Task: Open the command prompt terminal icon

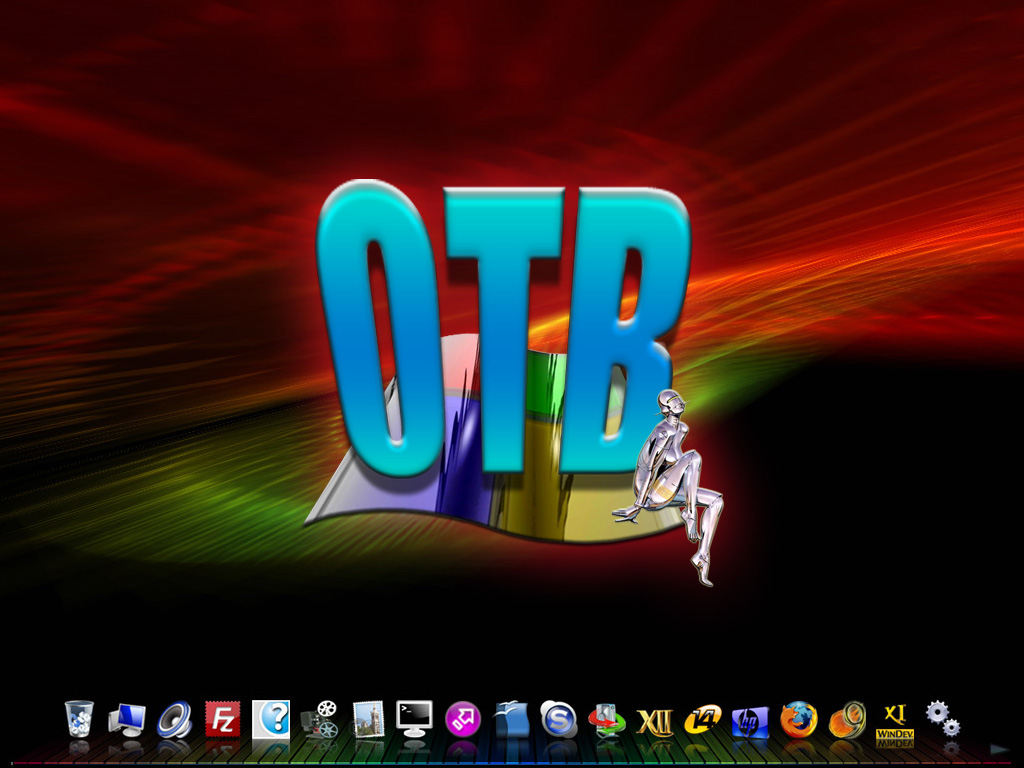Action: [x=415, y=719]
